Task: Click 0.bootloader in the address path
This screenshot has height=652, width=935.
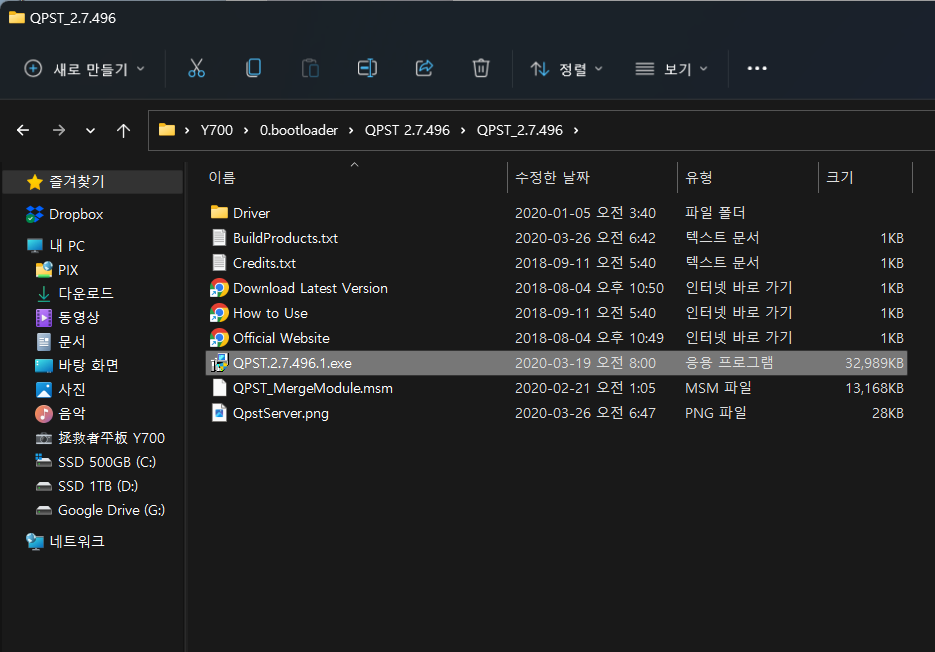Action: pos(299,130)
